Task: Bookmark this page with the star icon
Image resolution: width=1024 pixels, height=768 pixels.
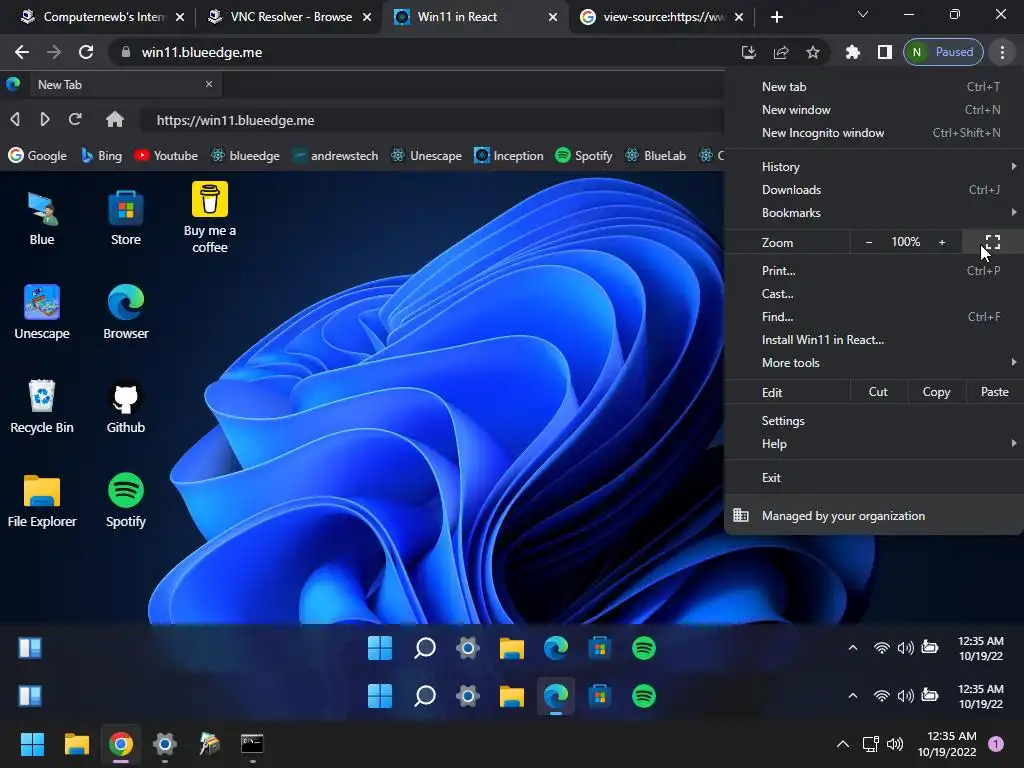Action: tap(812, 52)
